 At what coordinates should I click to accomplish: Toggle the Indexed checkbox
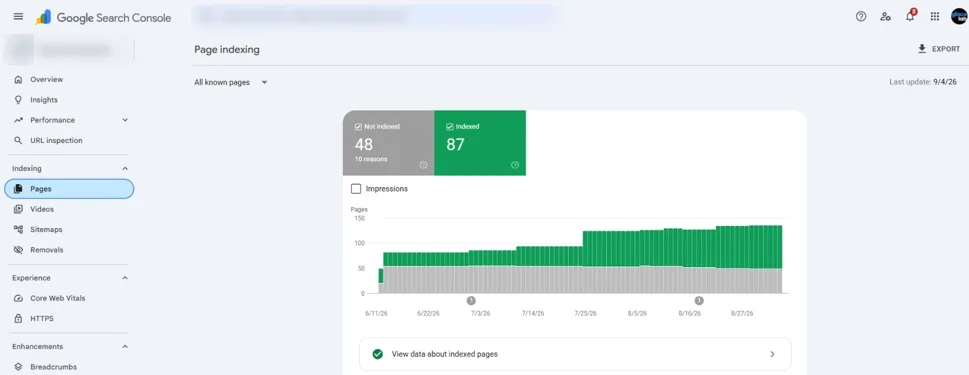coord(449,126)
